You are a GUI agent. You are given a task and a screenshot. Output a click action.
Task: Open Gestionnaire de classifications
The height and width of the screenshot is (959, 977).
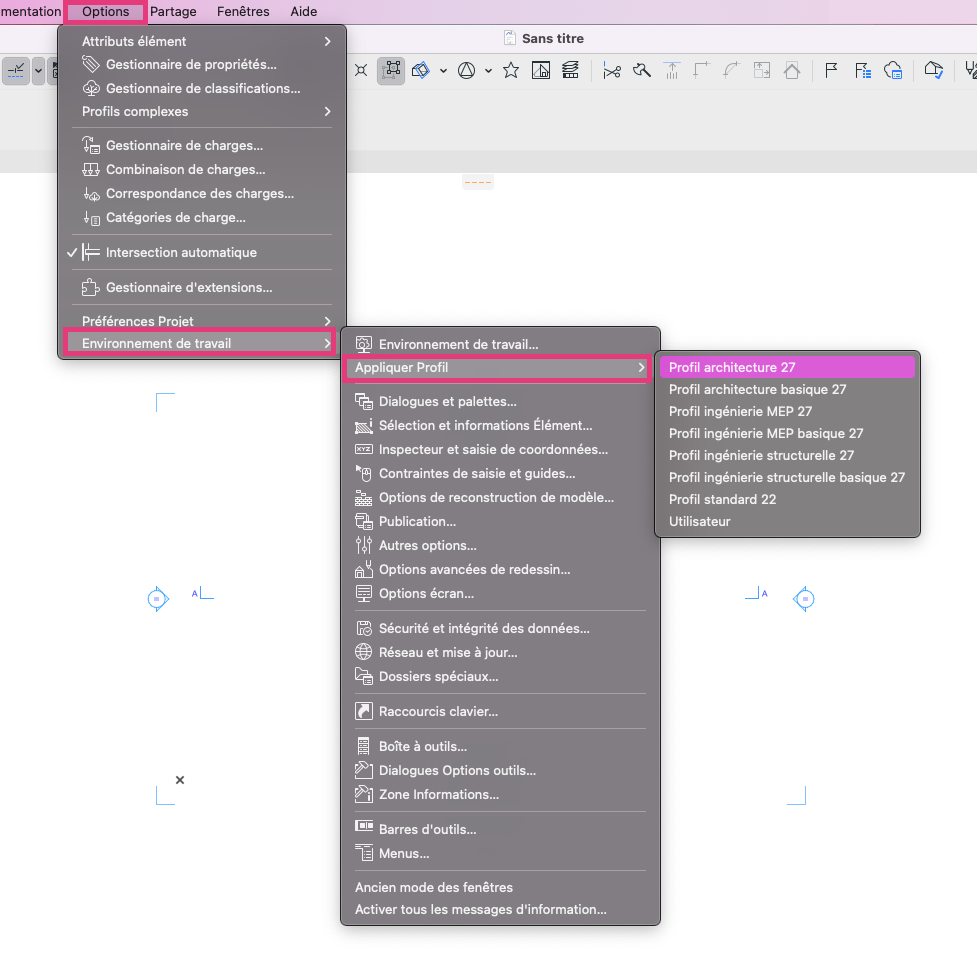[203, 88]
